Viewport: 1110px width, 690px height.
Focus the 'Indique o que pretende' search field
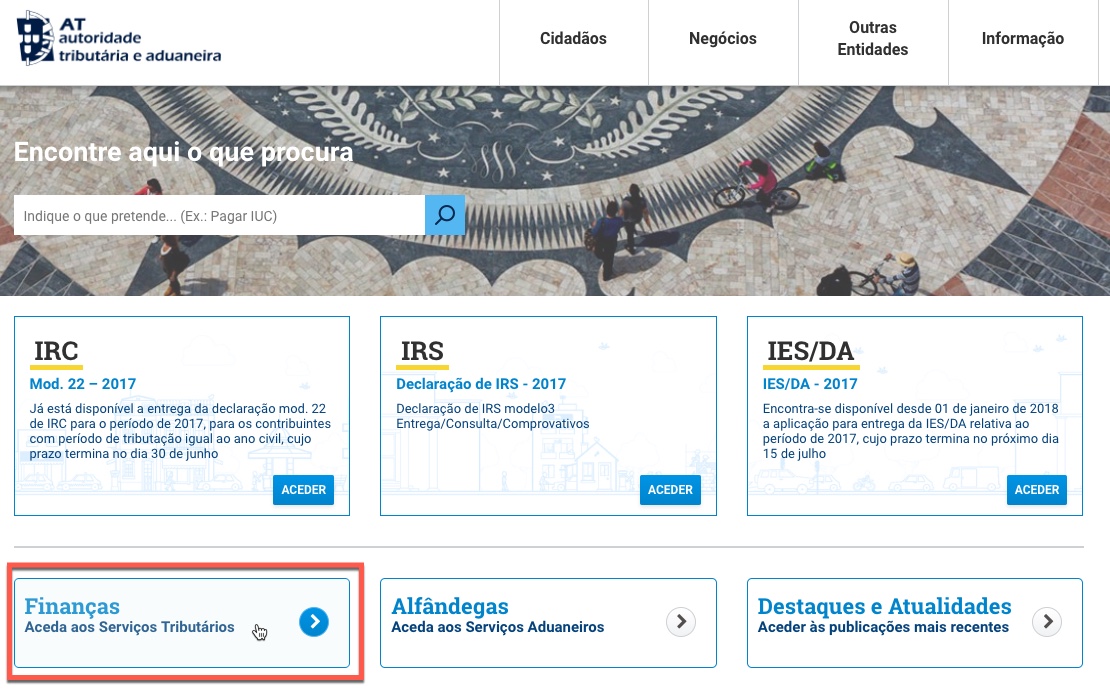point(219,215)
